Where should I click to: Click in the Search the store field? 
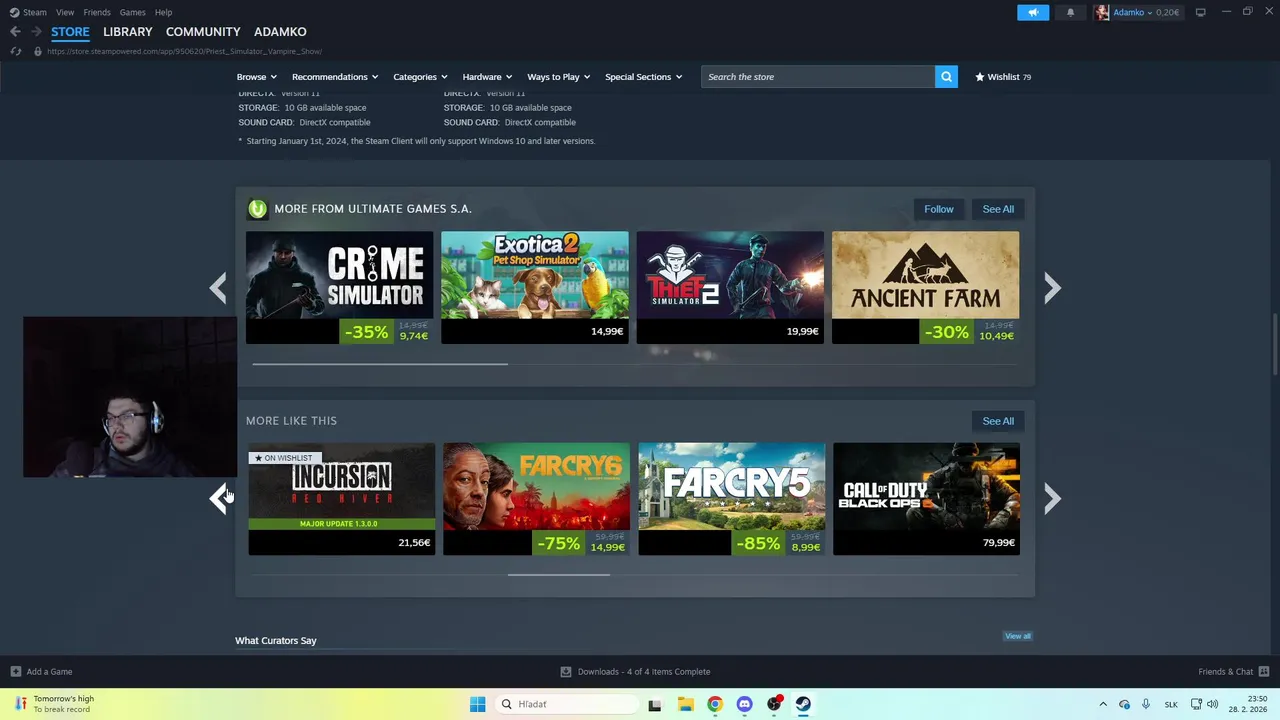coord(818,76)
